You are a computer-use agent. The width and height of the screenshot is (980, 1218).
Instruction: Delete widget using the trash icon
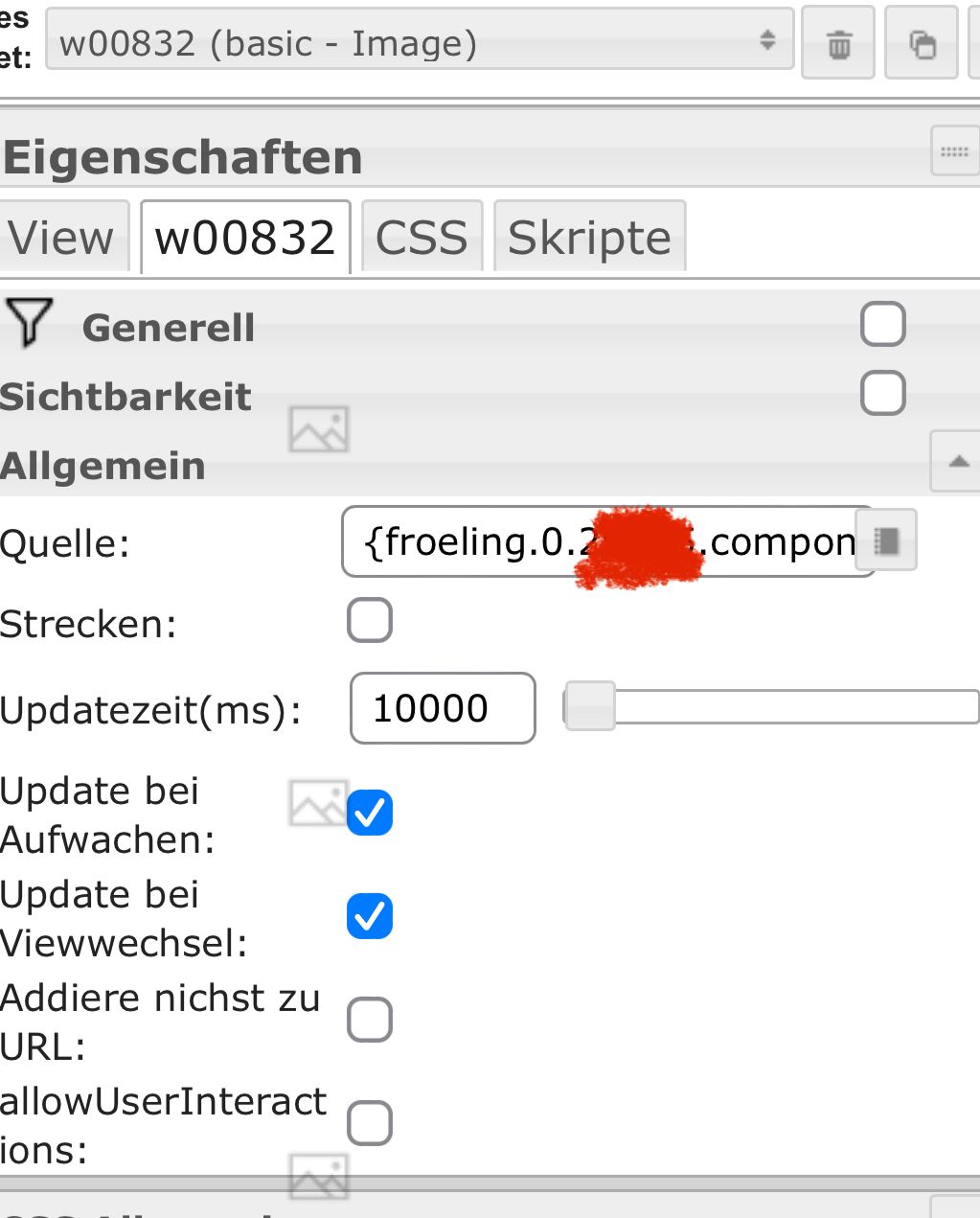(838, 43)
